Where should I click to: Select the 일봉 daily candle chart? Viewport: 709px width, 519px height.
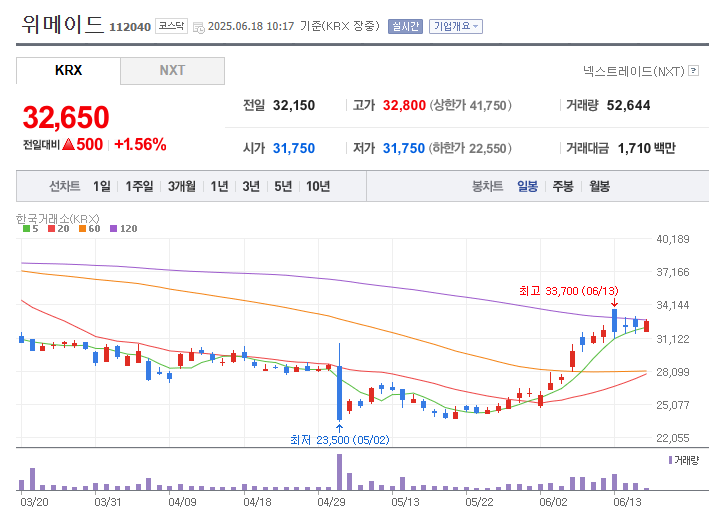tap(527, 186)
